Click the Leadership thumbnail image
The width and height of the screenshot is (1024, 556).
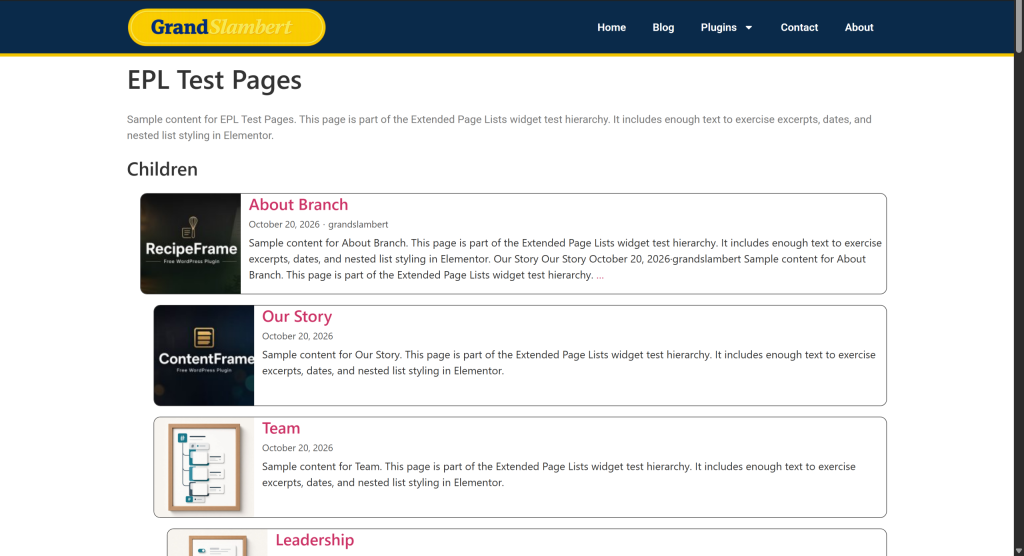[217, 543]
